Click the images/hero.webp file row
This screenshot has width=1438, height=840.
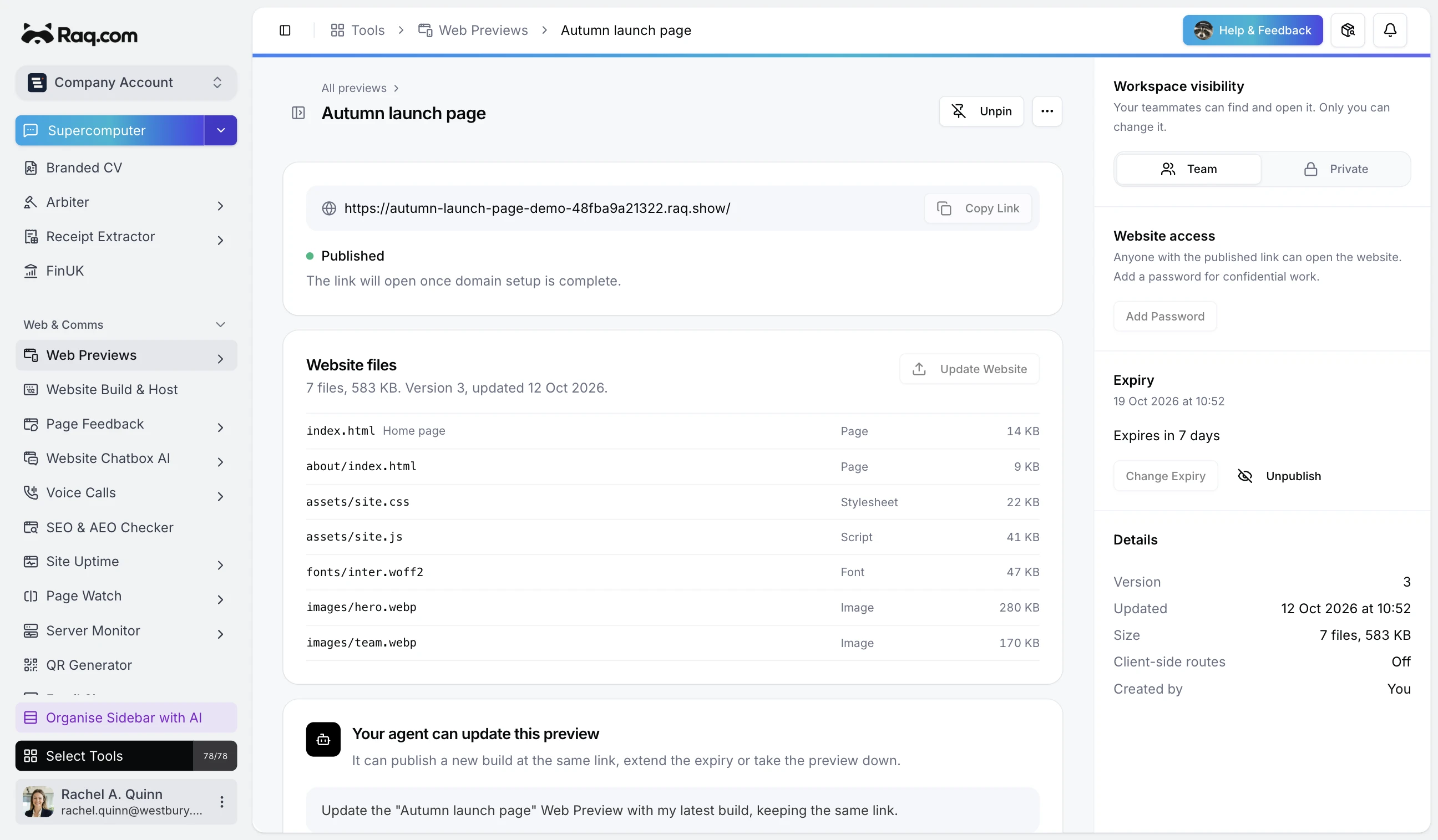672,607
